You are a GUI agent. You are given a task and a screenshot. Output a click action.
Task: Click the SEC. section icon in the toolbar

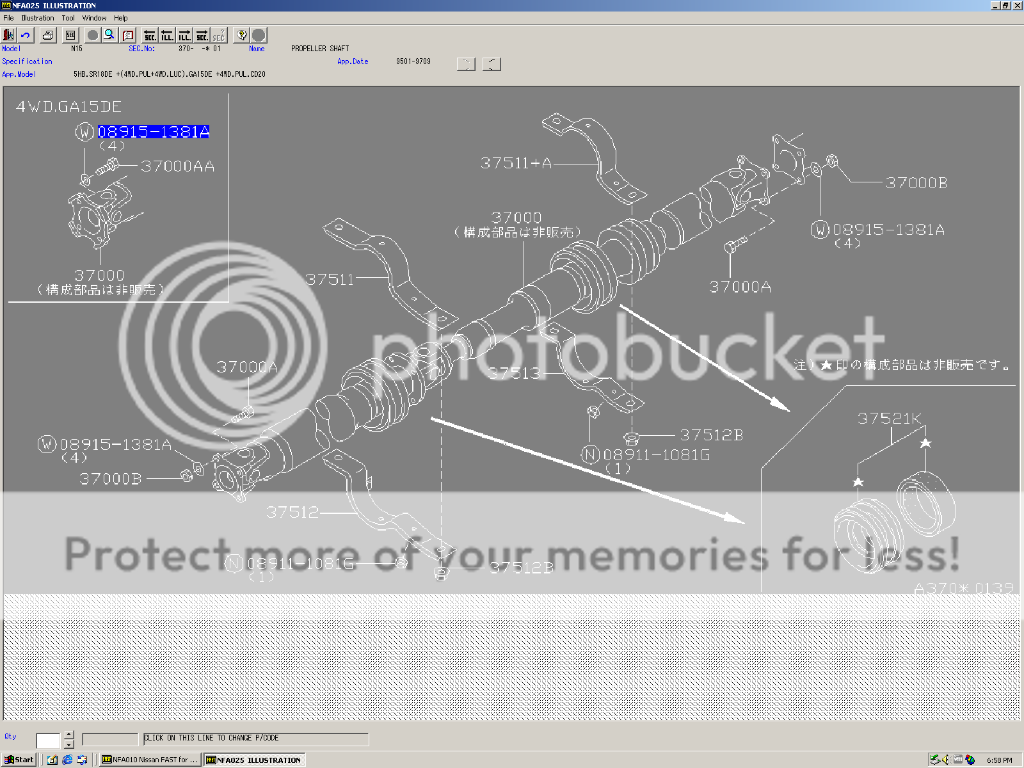click(x=149, y=35)
